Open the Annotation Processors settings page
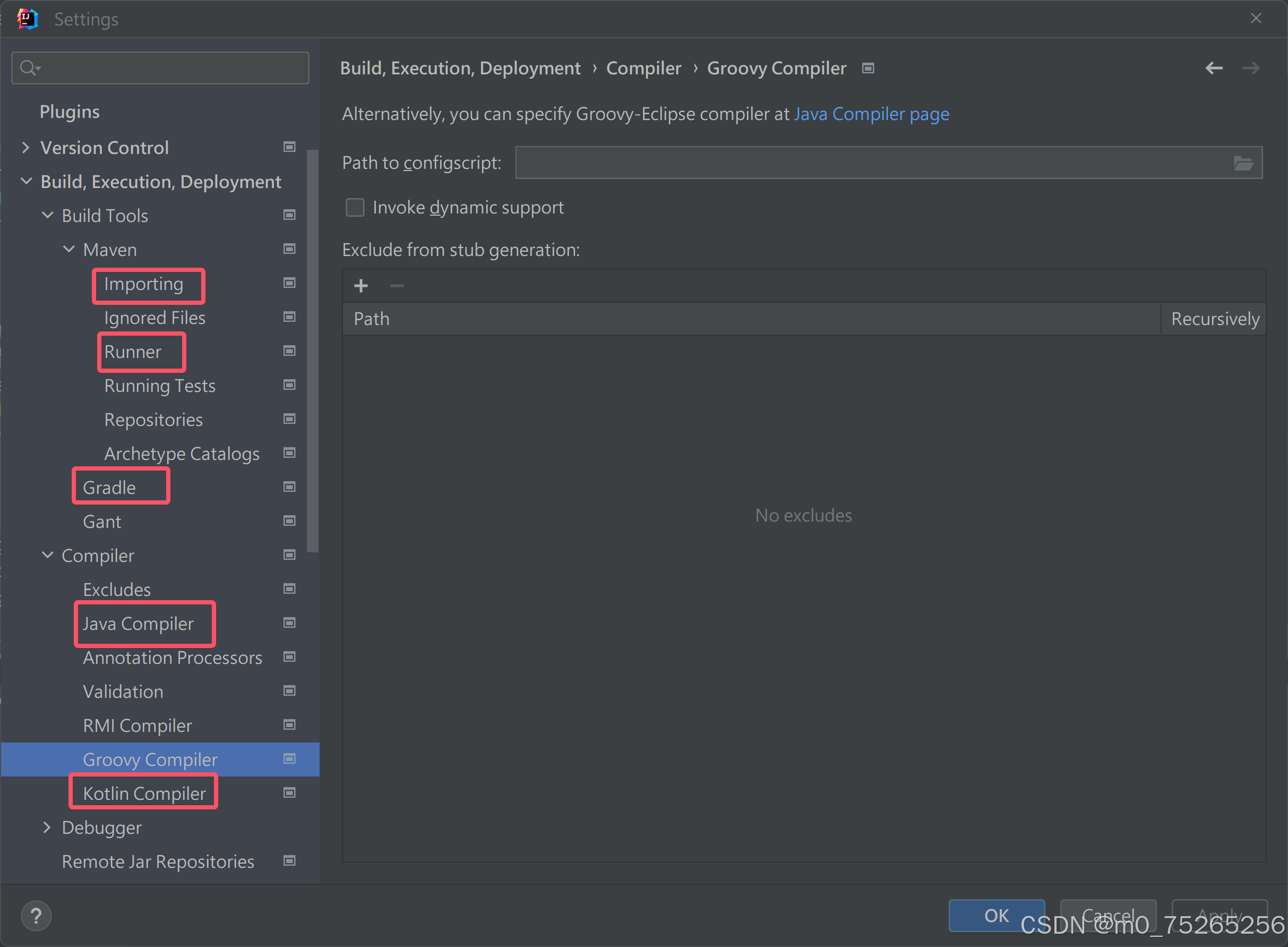 [172, 658]
